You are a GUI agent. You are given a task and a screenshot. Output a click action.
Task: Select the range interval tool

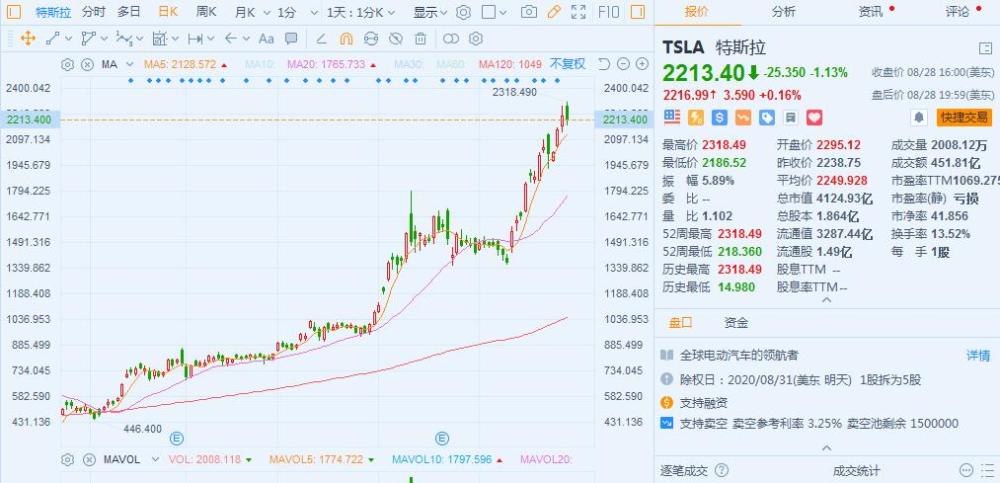coord(195,39)
